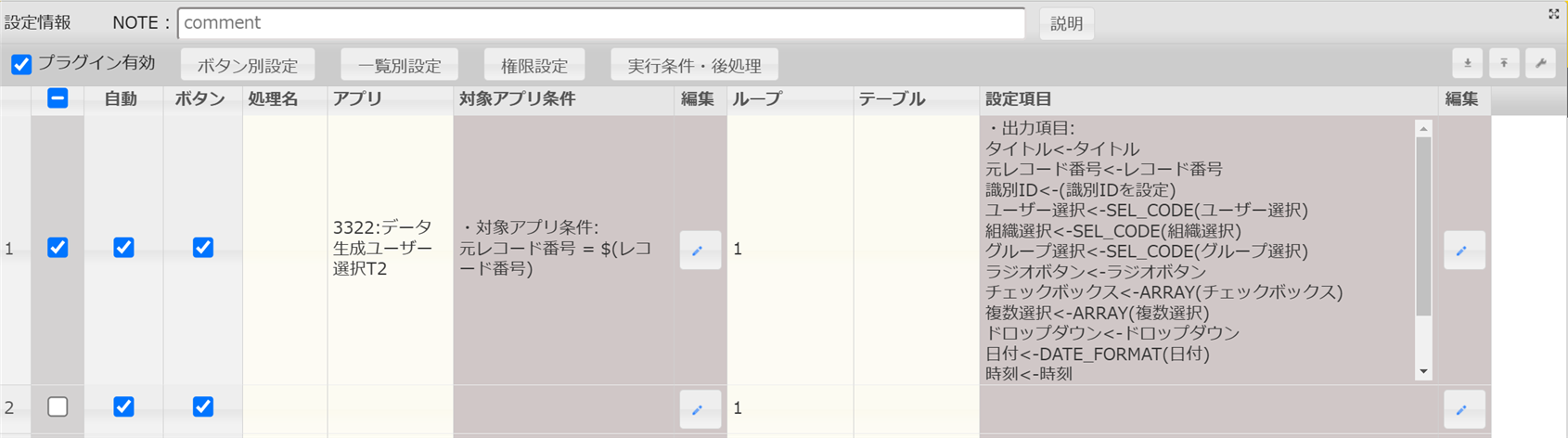Click 組織選択<-SEL_CODE(組織選択) line

click(x=1113, y=230)
